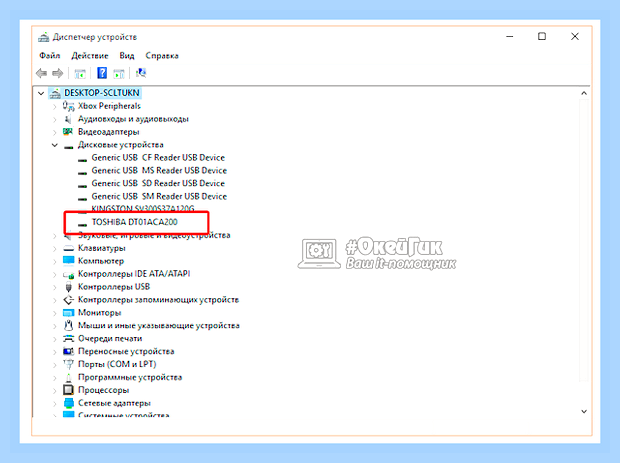Collapse the Дисковые устройства node
620x463 pixels.
pos(55,145)
